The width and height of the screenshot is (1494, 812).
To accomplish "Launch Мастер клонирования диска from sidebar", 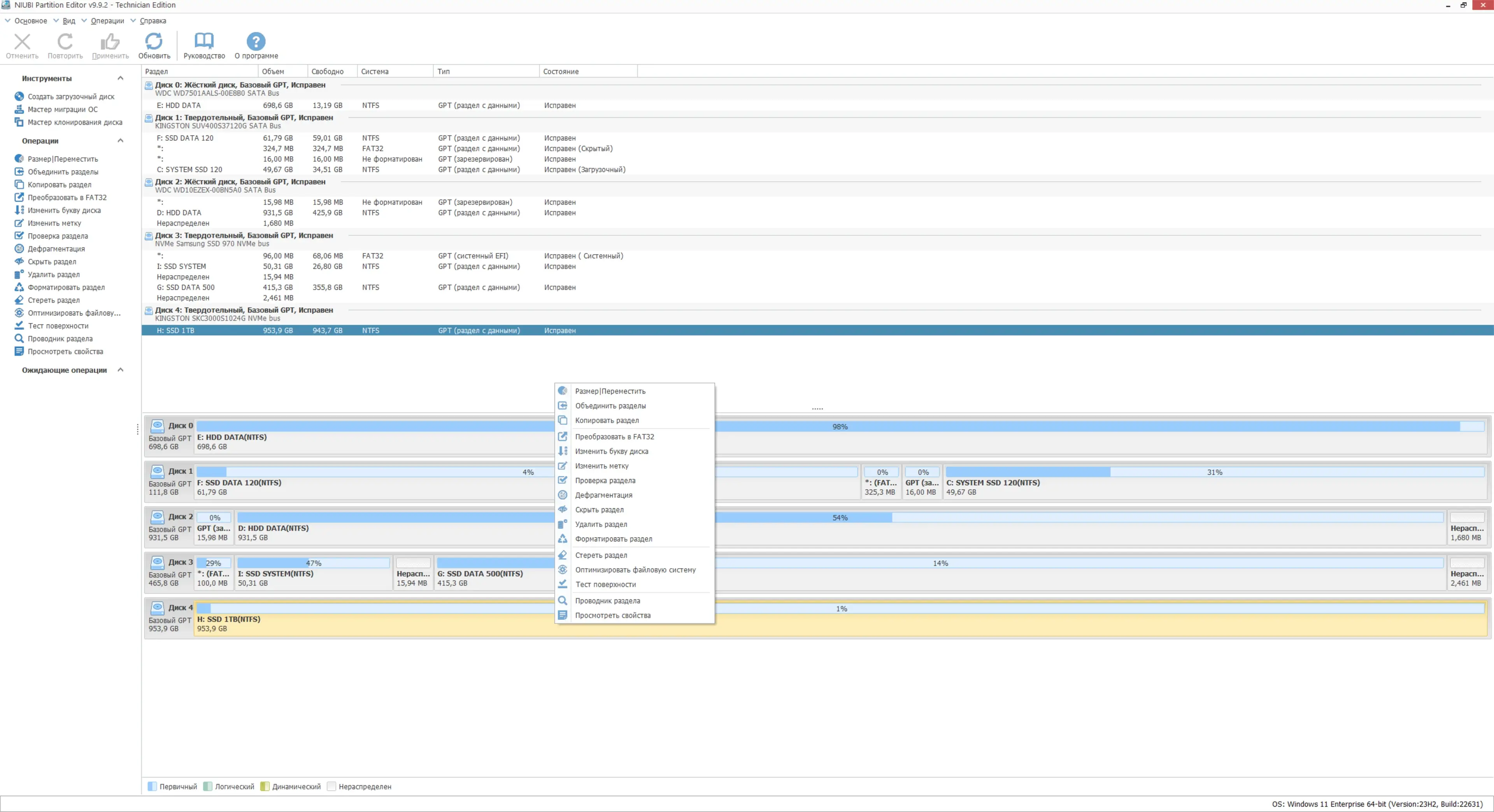I will pyautogui.click(x=75, y=122).
